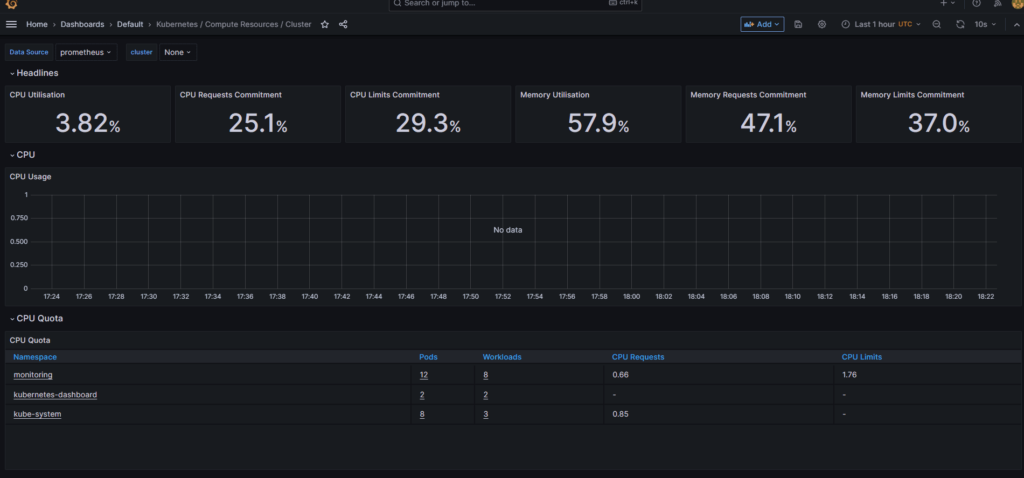Viewport: 1024px width, 478px height.
Task: Click the 0.66 CPU requests cell
Action: pos(620,375)
